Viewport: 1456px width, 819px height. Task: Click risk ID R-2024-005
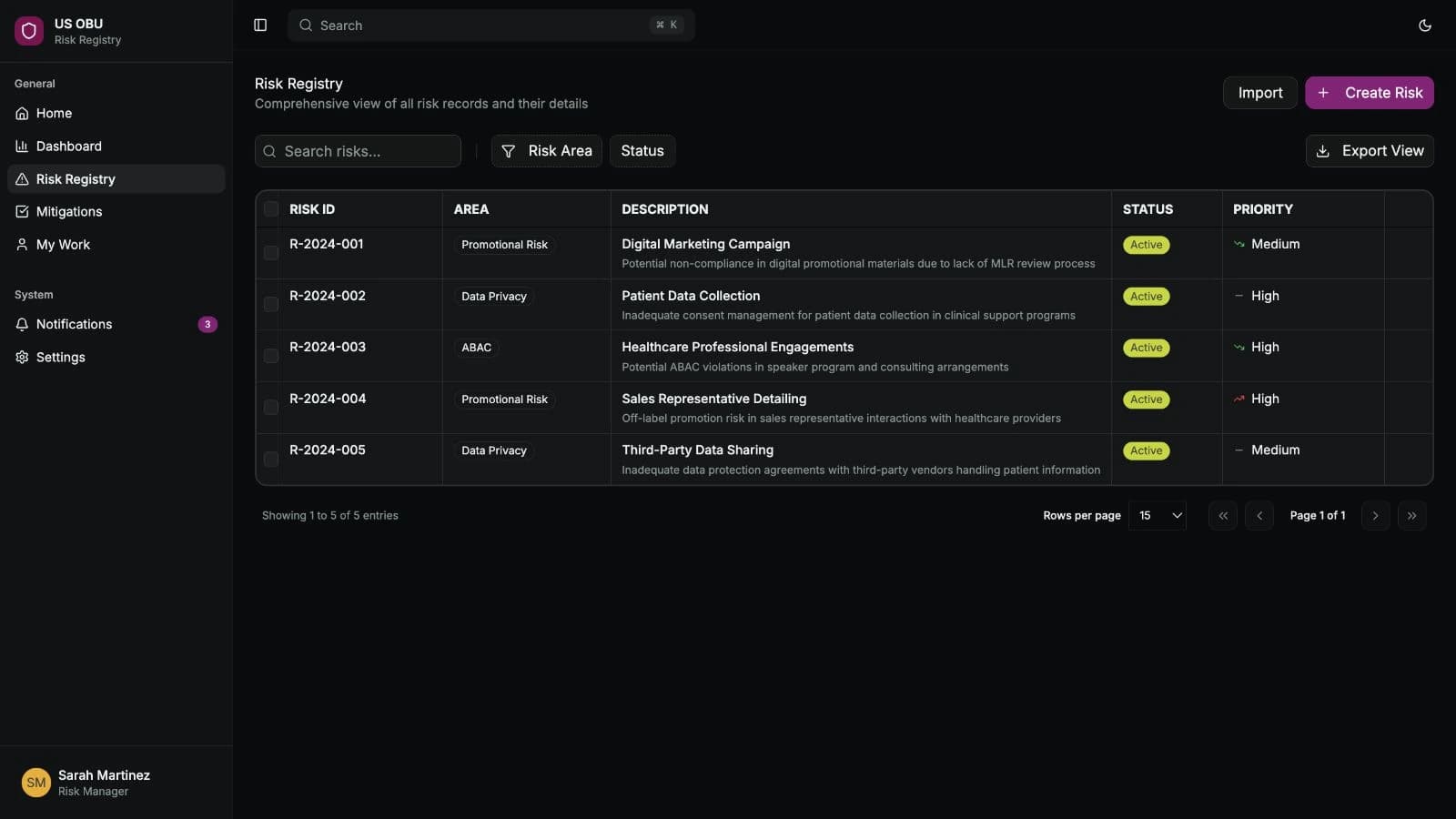pyautogui.click(x=328, y=450)
